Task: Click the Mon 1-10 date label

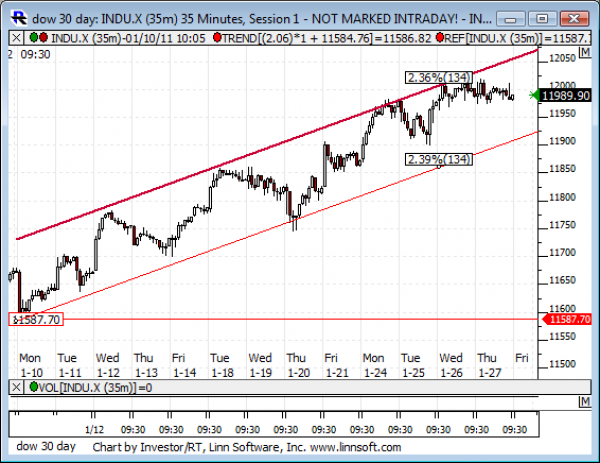Action: [x=31, y=365]
